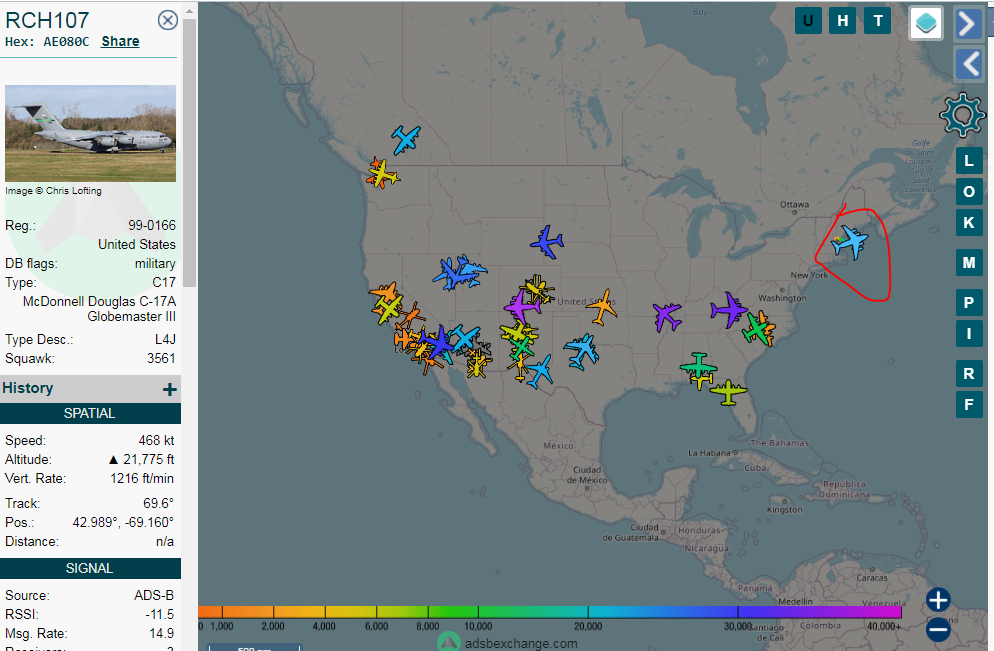Click the speed value 468 kt
This screenshot has height=651, width=994.
(156, 441)
